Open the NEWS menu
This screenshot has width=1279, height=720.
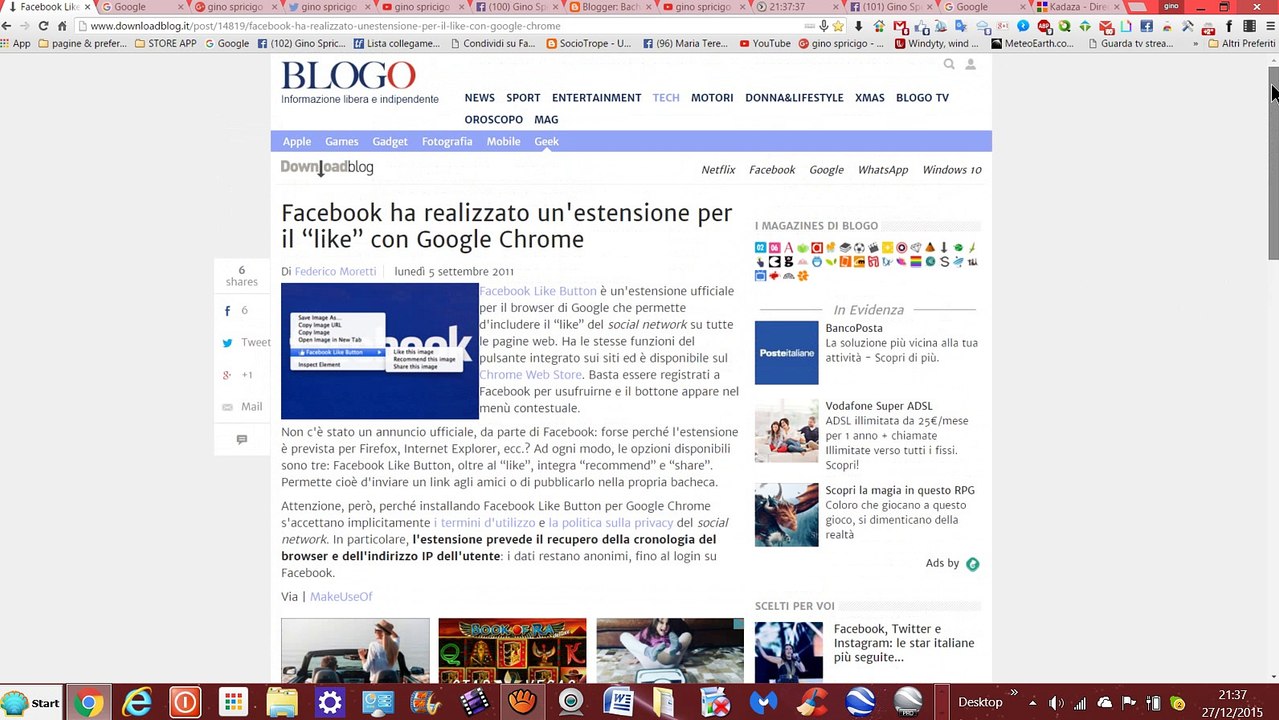tap(479, 98)
